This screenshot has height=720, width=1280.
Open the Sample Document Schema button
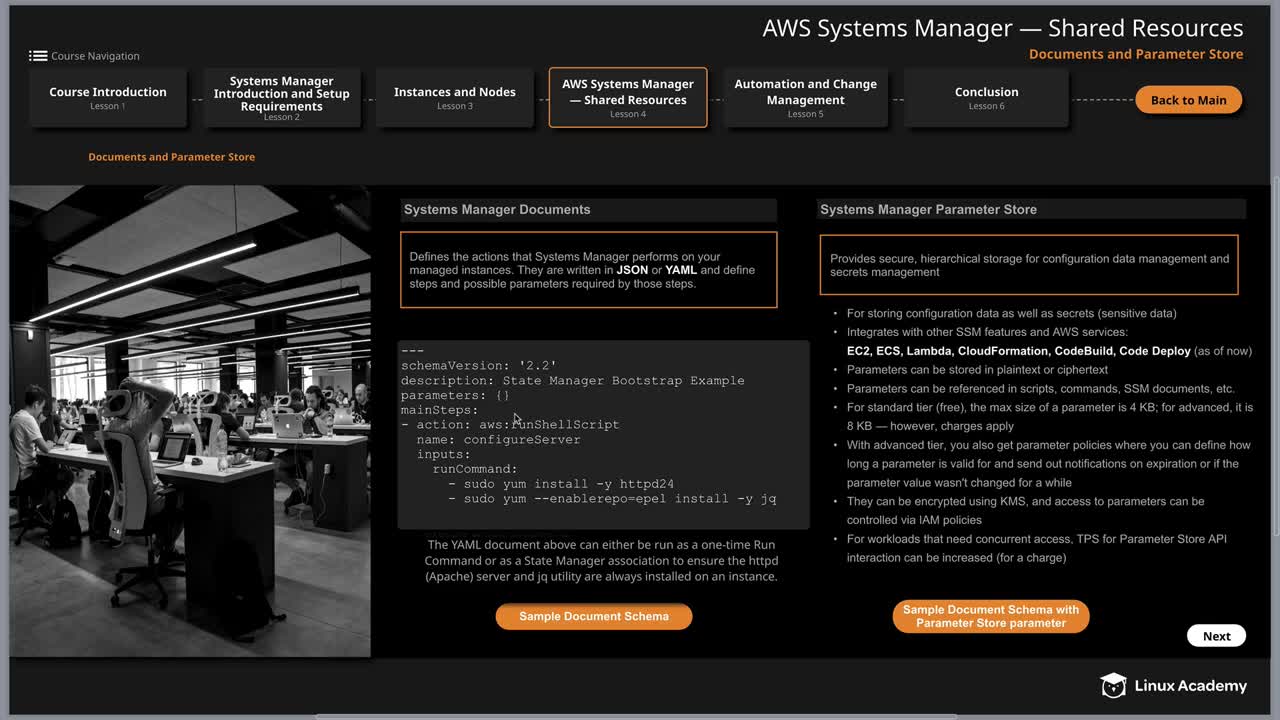pyautogui.click(x=594, y=616)
